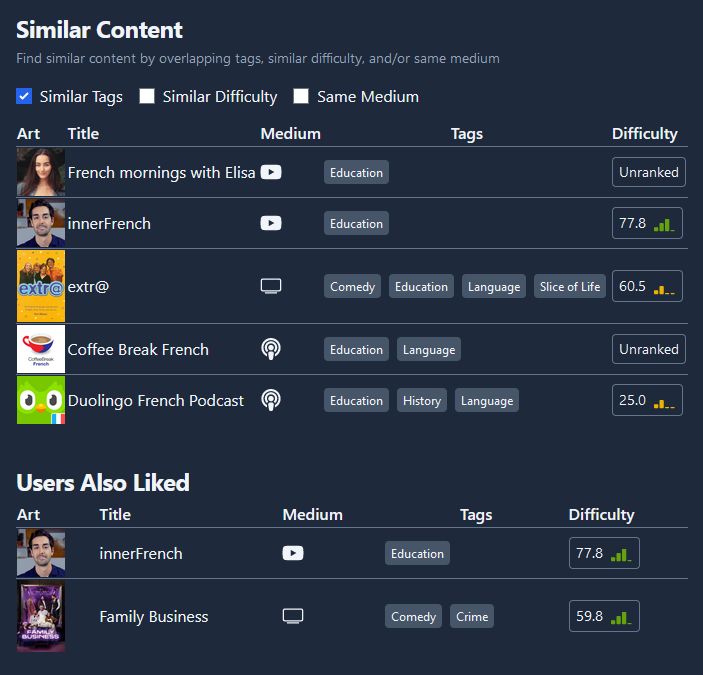Viewport: 703px width, 675px height.
Task: Click the Crime tag on Family Business
Action: 472,616
